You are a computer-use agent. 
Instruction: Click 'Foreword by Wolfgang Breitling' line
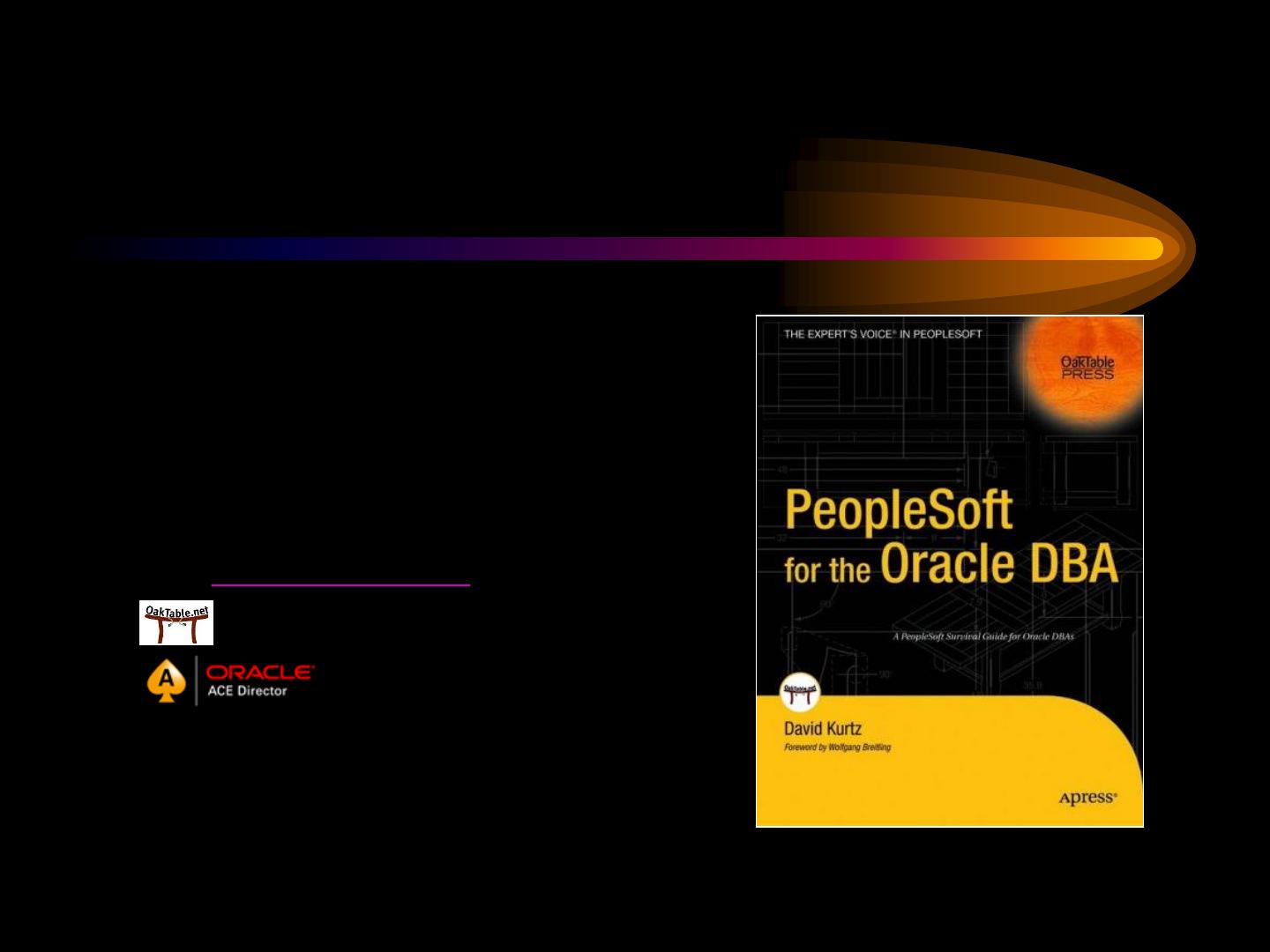838,747
